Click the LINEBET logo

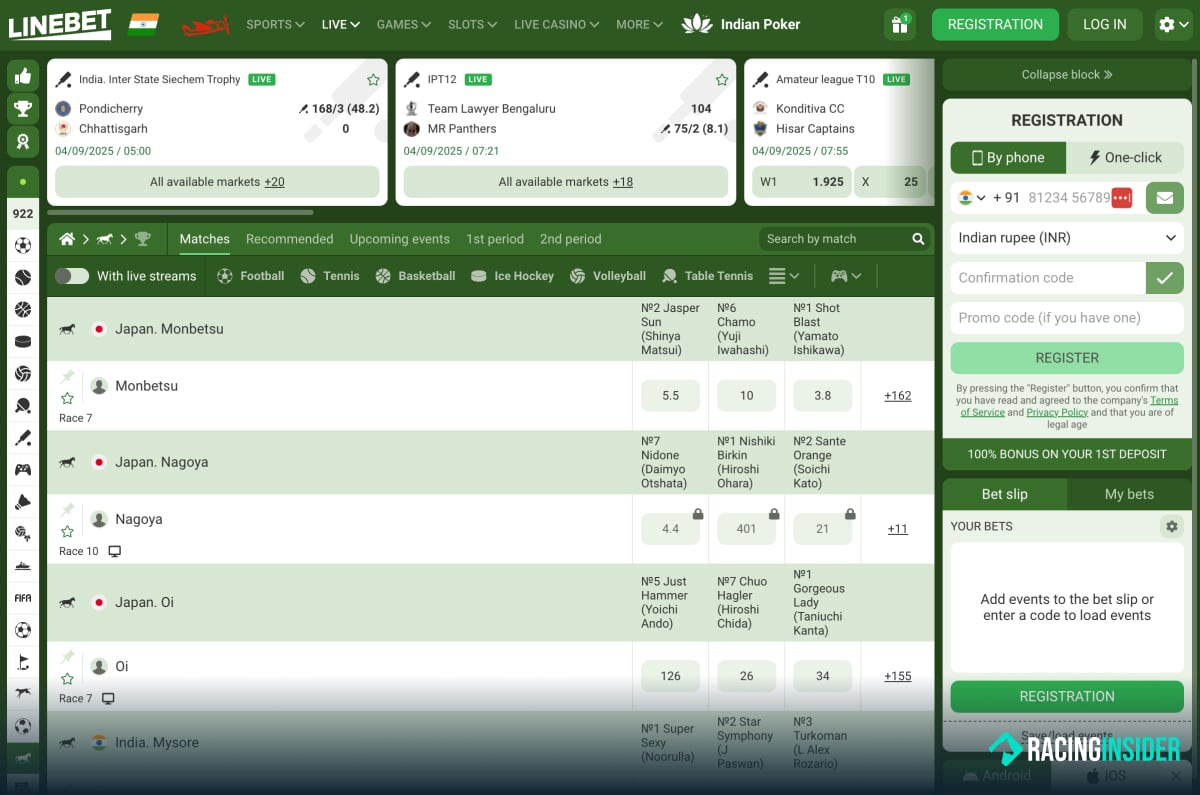[x=60, y=24]
